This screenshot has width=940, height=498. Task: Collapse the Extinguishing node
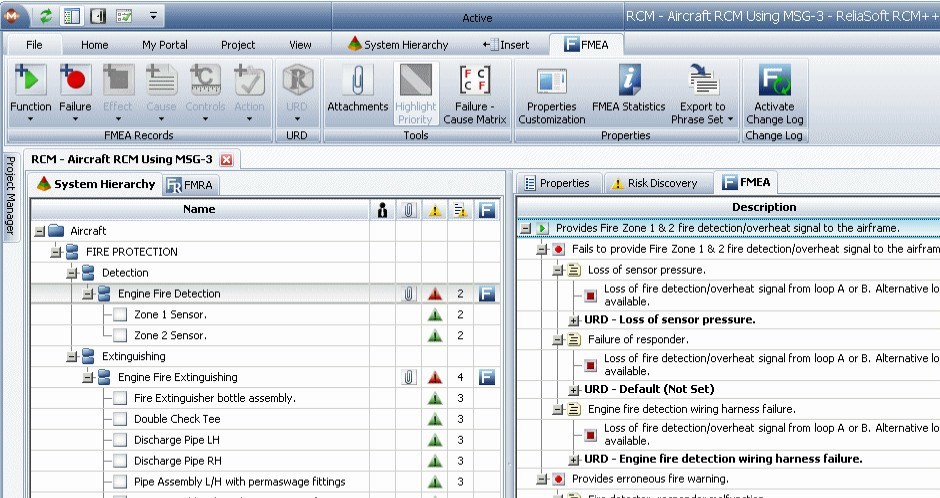click(72, 357)
